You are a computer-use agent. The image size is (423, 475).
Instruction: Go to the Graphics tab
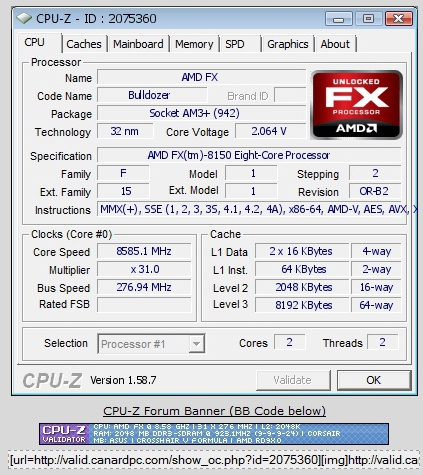pyautogui.click(x=288, y=44)
